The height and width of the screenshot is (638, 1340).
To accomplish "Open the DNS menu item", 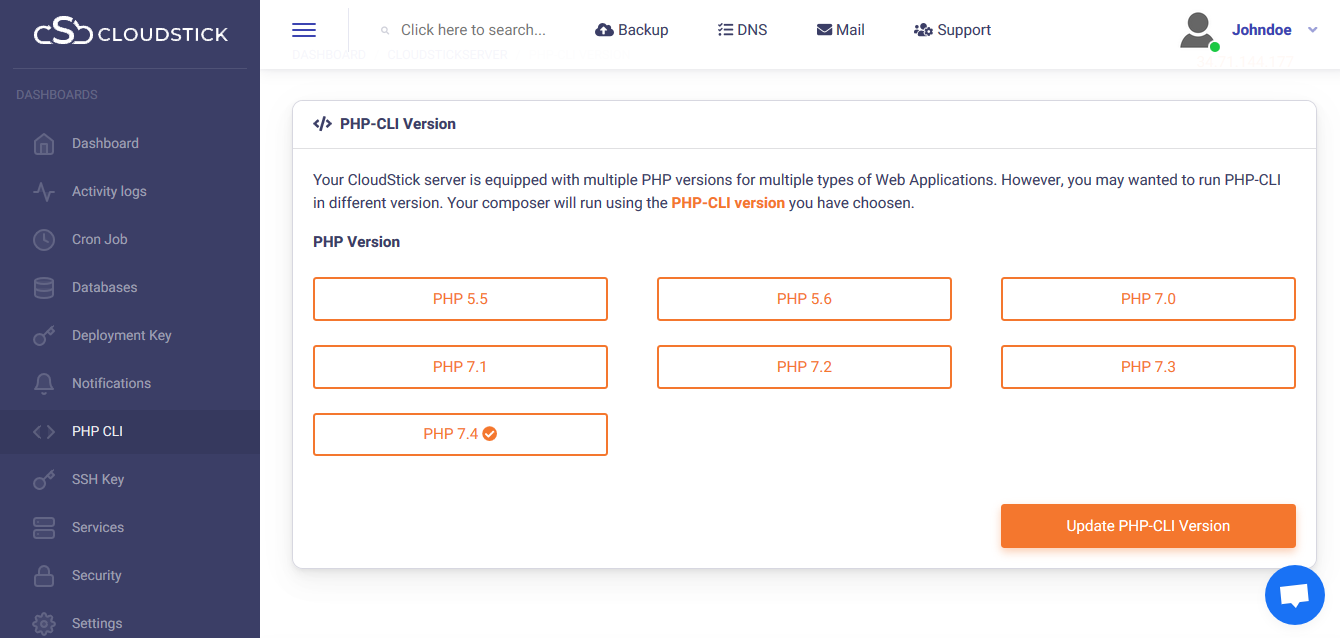I will click(x=742, y=30).
